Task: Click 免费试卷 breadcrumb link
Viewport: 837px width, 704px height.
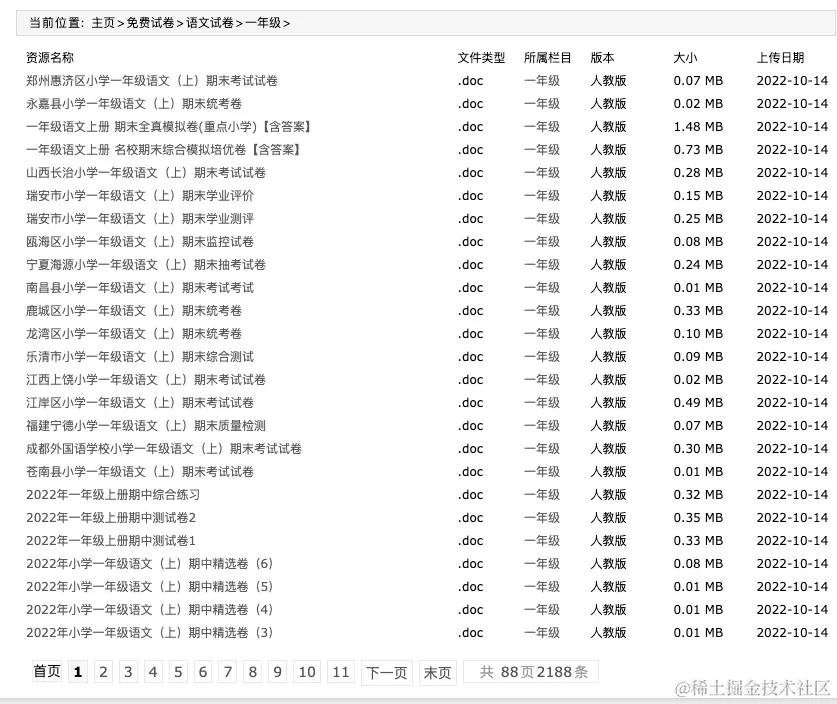Action: tap(150, 23)
